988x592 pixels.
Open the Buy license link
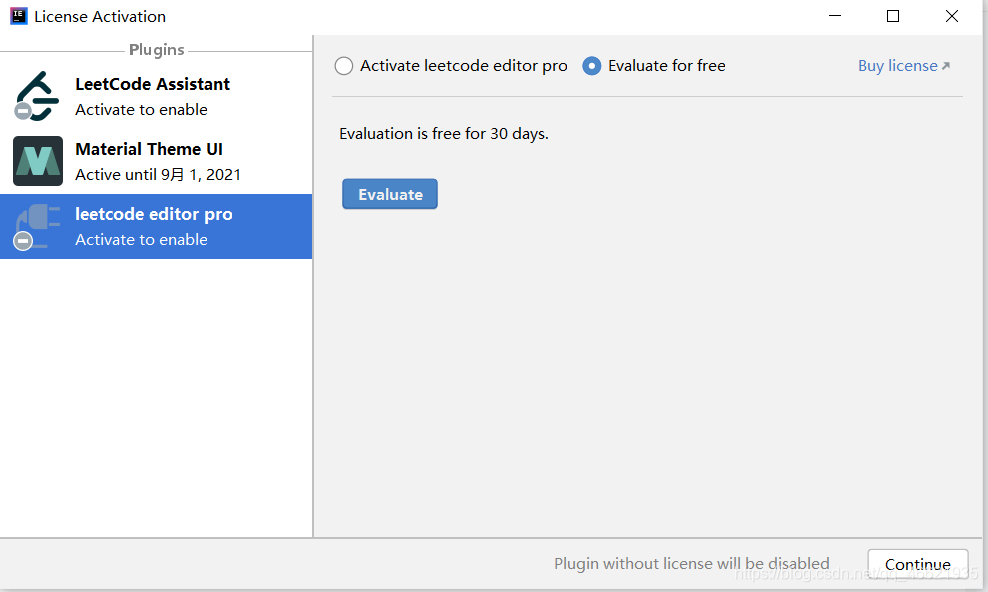904,65
